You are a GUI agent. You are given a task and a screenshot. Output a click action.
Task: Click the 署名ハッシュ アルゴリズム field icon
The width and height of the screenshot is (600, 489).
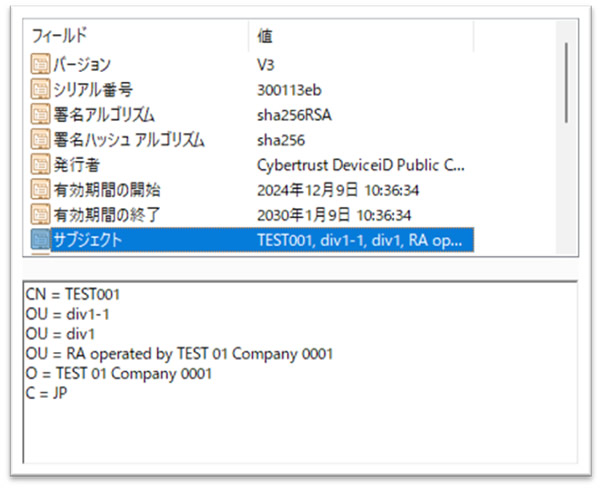40,139
